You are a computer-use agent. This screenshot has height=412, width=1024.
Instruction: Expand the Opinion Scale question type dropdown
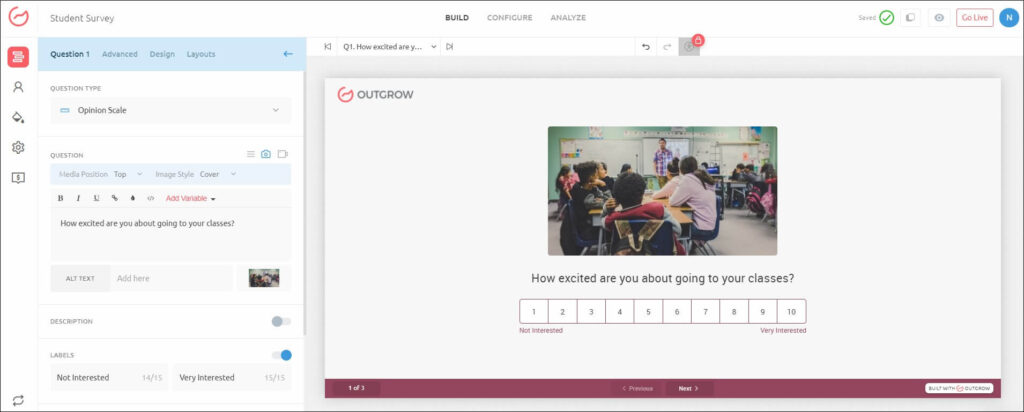[170, 110]
